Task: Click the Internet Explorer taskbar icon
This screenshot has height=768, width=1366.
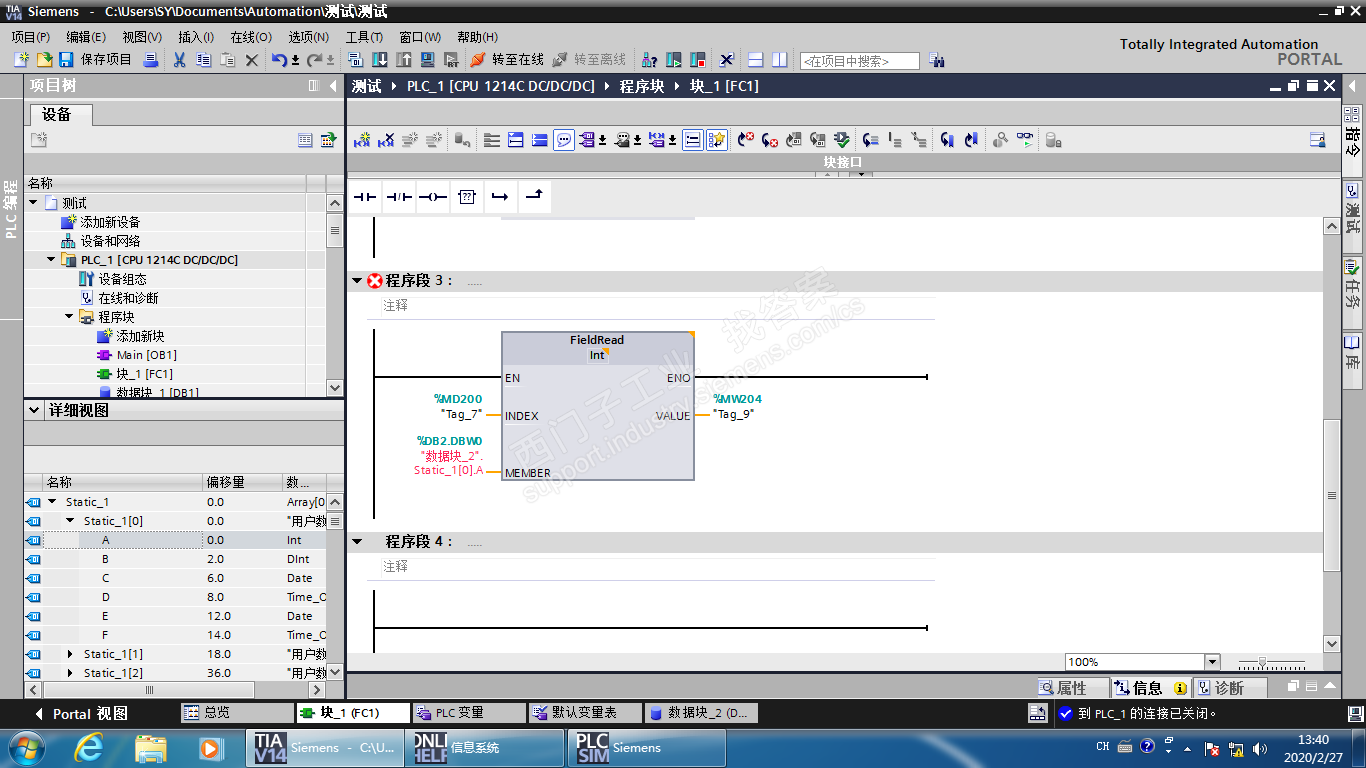Action: click(x=90, y=747)
